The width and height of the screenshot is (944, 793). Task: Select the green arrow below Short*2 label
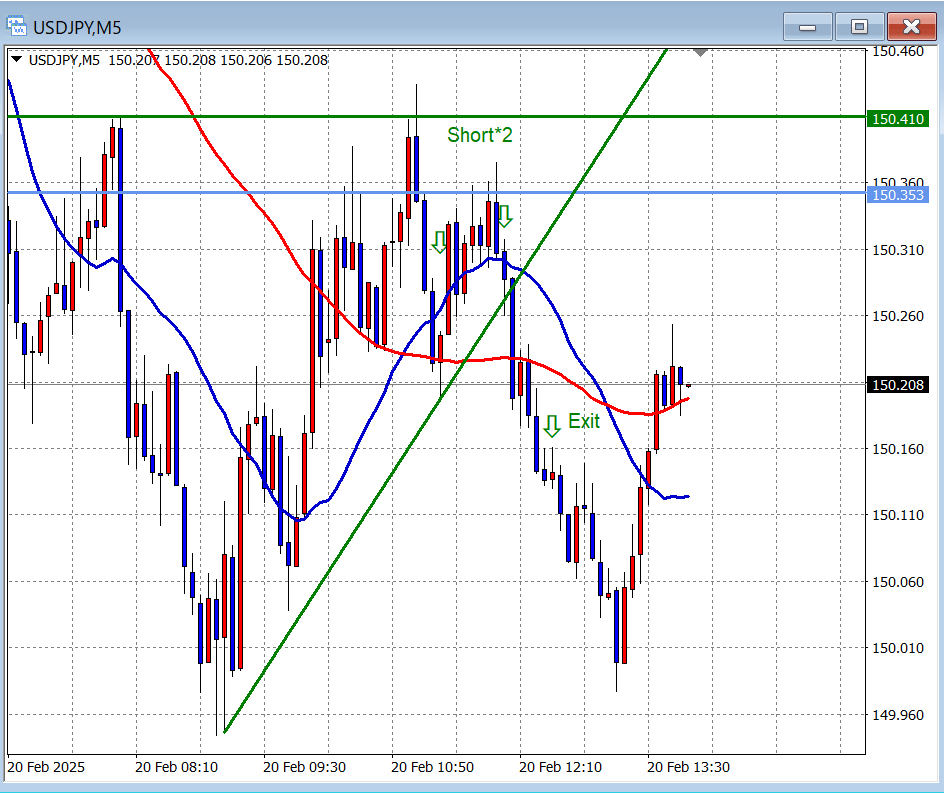(505, 215)
